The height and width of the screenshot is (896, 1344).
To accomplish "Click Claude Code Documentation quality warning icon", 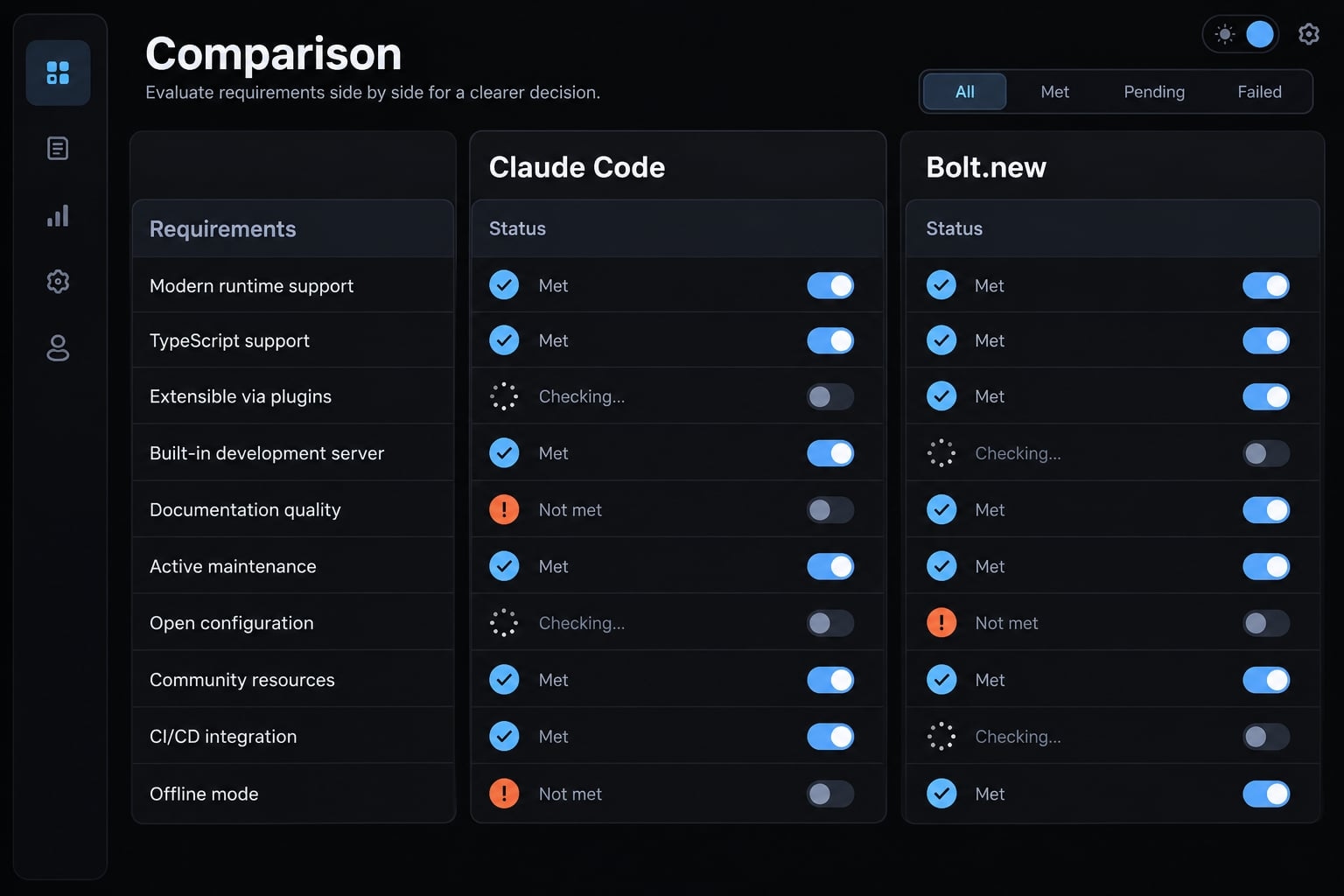I will 504,509.
